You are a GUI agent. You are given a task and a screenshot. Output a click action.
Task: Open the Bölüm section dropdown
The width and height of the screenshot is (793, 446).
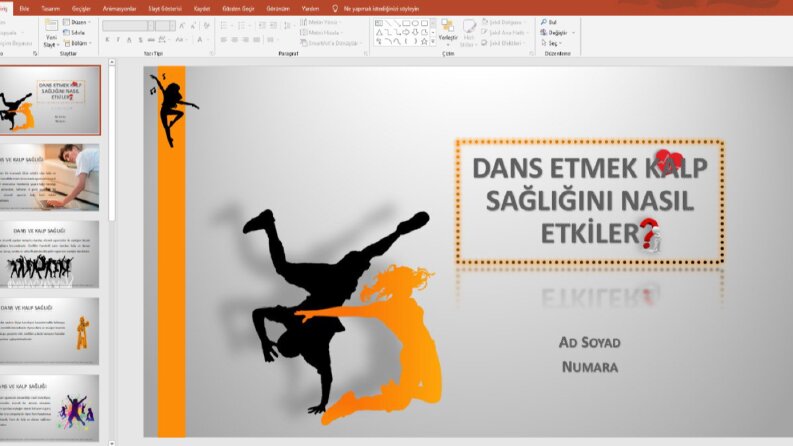point(78,43)
